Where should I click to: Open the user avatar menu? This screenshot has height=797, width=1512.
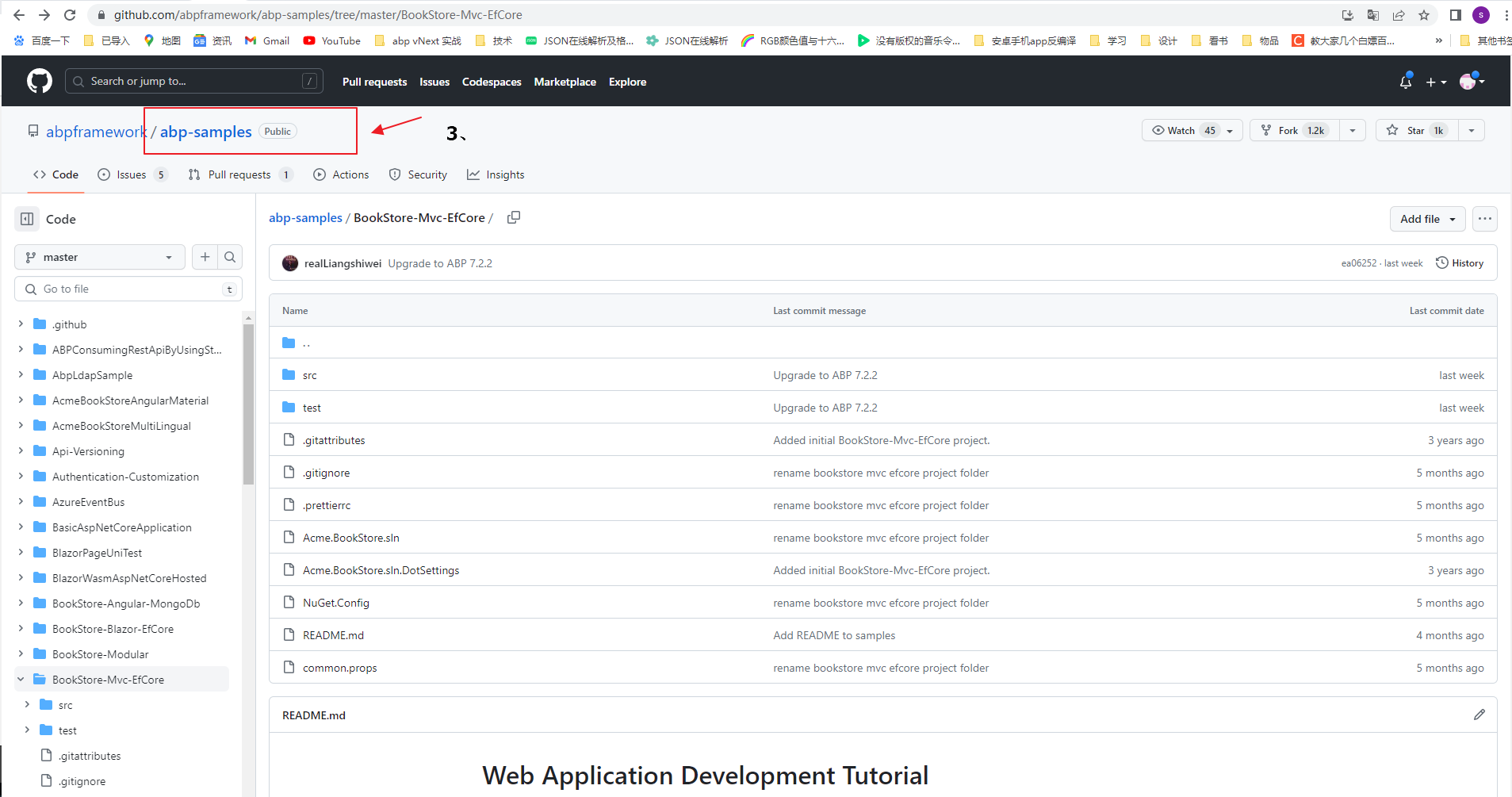point(1472,81)
